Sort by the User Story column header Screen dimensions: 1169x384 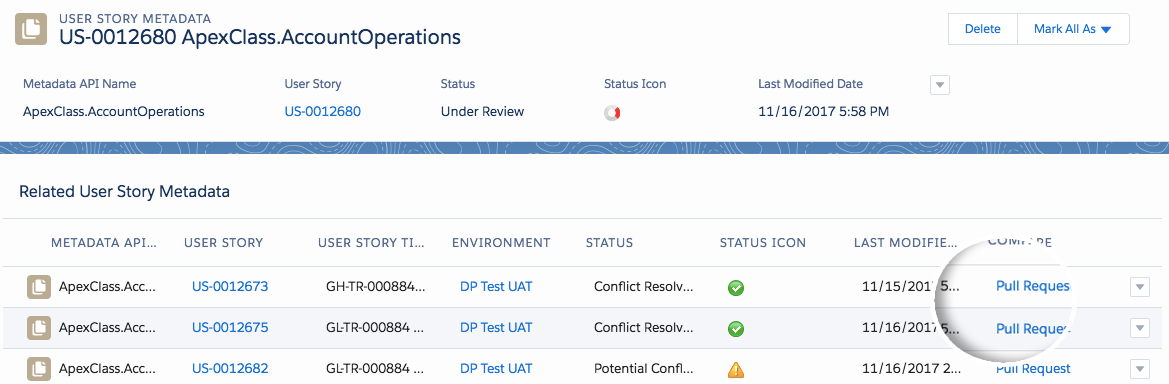click(x=224, y=242)
